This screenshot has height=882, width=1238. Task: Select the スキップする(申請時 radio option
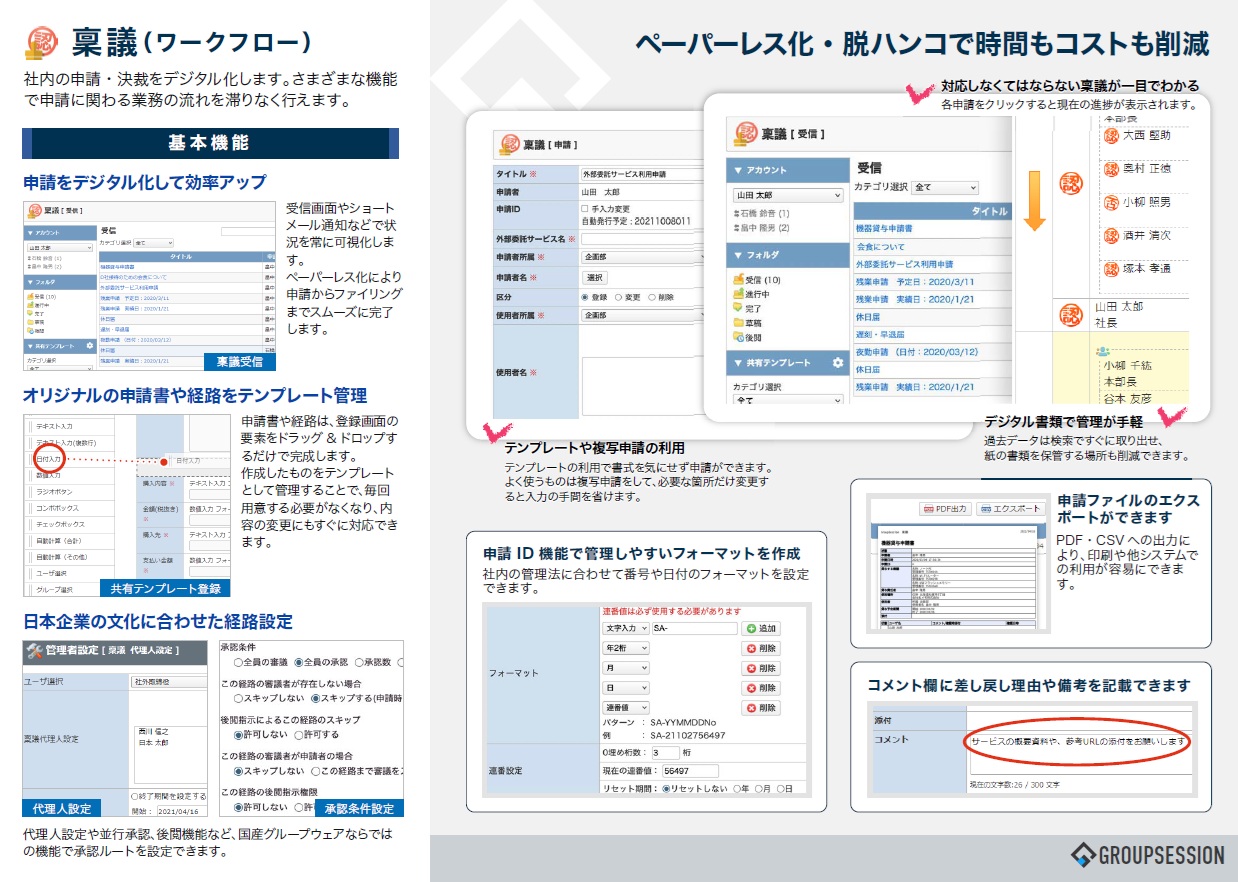315,698
